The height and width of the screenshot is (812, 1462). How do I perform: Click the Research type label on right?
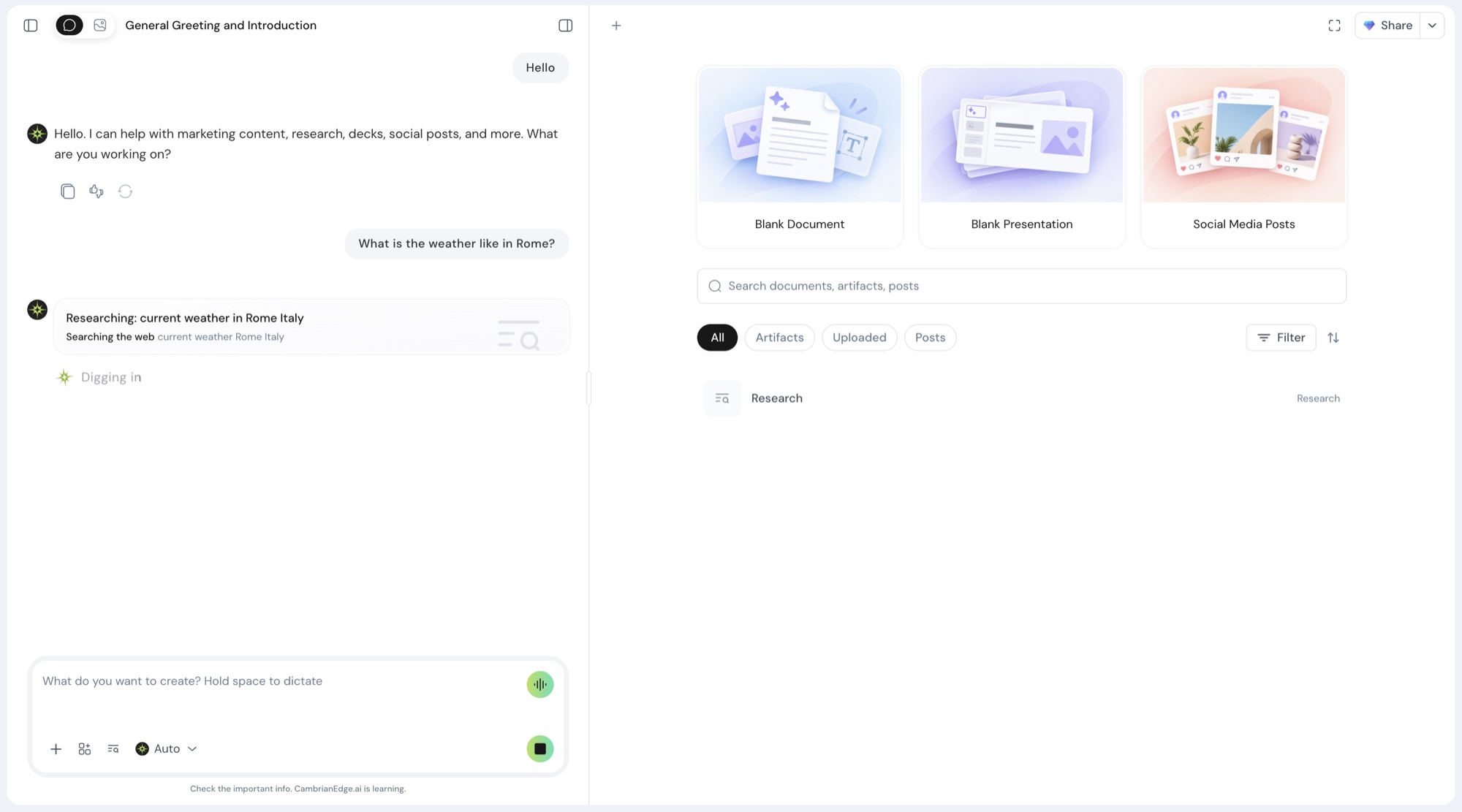[x=1318, y=398]
